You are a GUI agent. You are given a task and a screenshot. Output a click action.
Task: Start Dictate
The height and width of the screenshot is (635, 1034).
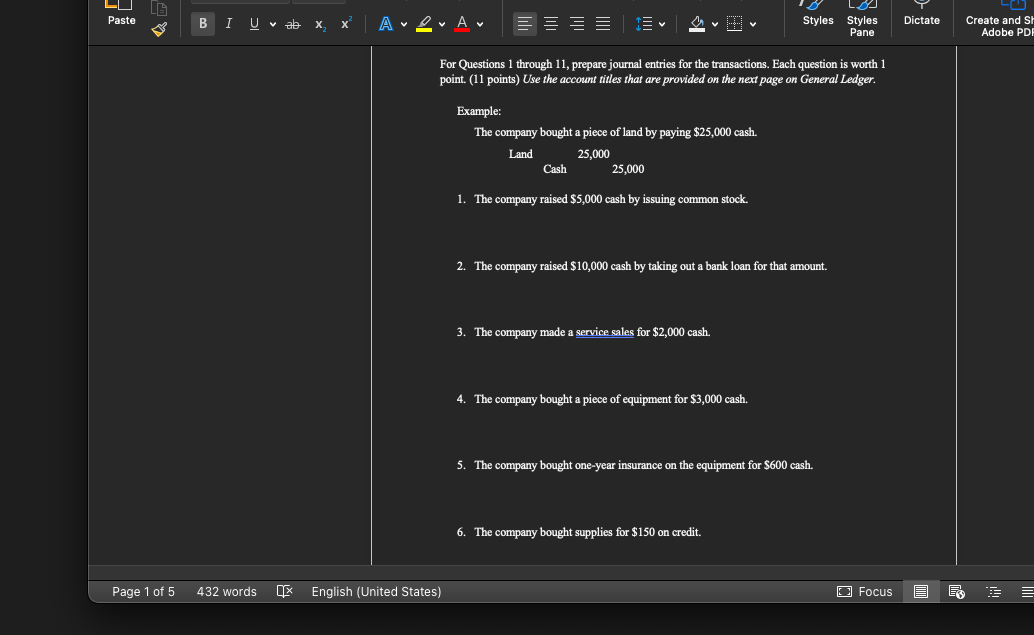pos(921,13)
